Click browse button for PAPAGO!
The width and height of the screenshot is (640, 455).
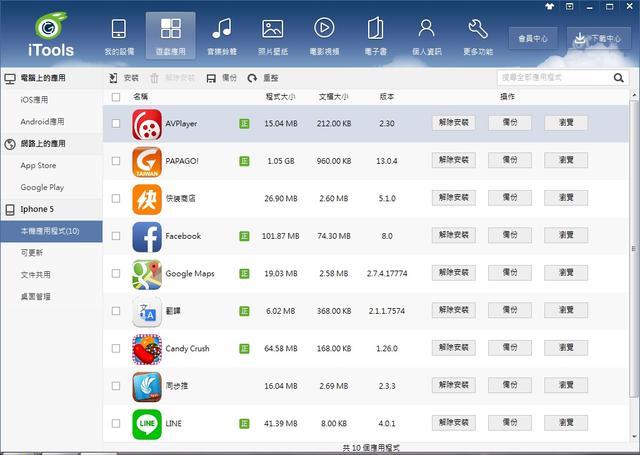click(566, 160)
